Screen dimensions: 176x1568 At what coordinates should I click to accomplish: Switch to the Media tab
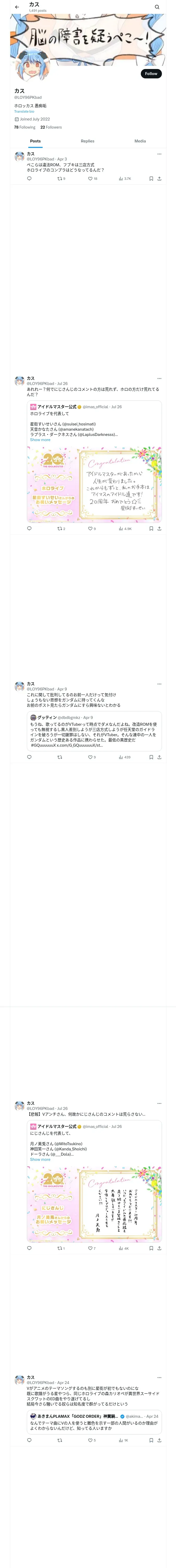point(140,141)
